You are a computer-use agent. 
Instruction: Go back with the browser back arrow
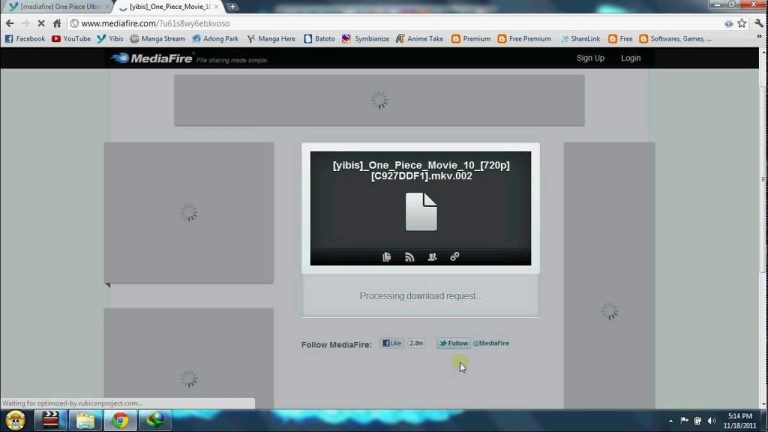10,23
